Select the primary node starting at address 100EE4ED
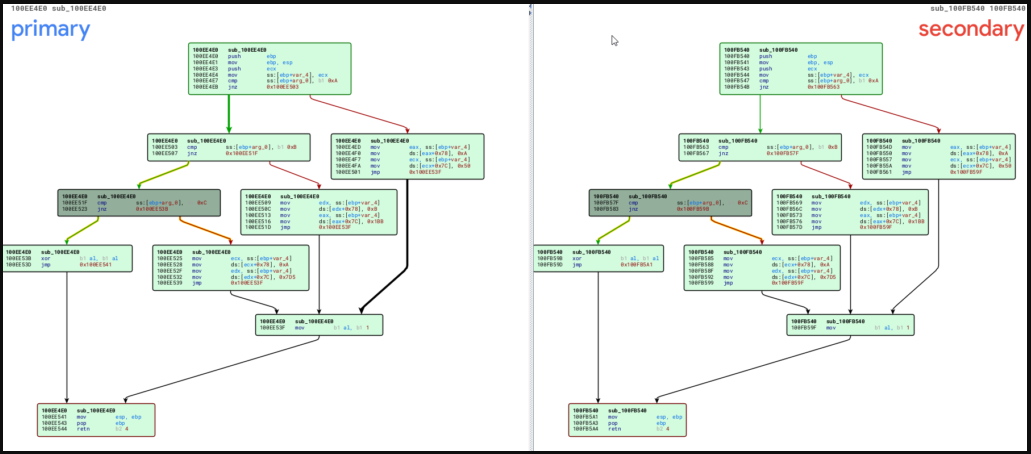 point(408,157)
